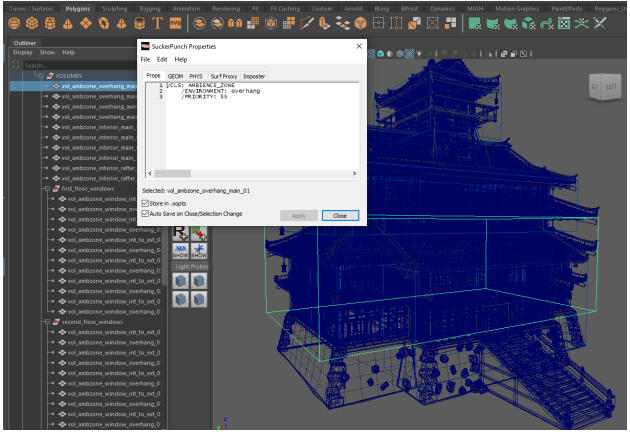Image resolution: width=630 pixels, height=432 pixels.
Task: Collapse the first_floor_windows group
Action: coord(45,188)
